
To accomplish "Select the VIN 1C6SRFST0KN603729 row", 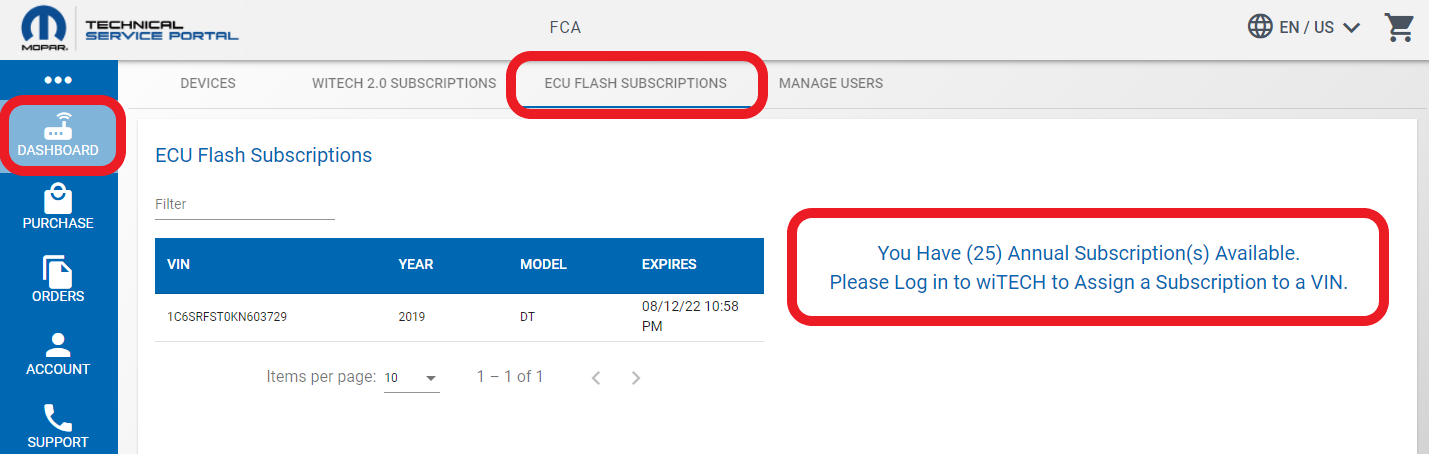I will 234,317.
